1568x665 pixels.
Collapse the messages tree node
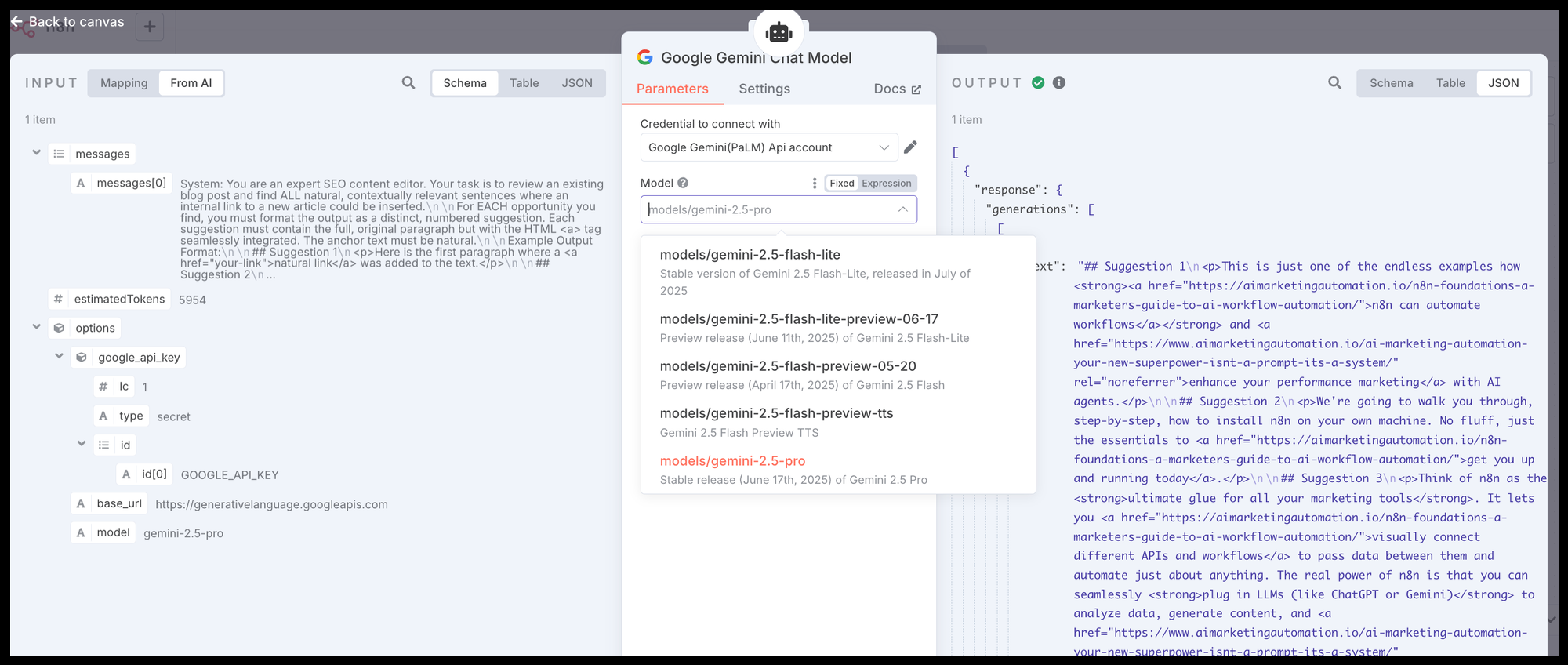[36, 153]
